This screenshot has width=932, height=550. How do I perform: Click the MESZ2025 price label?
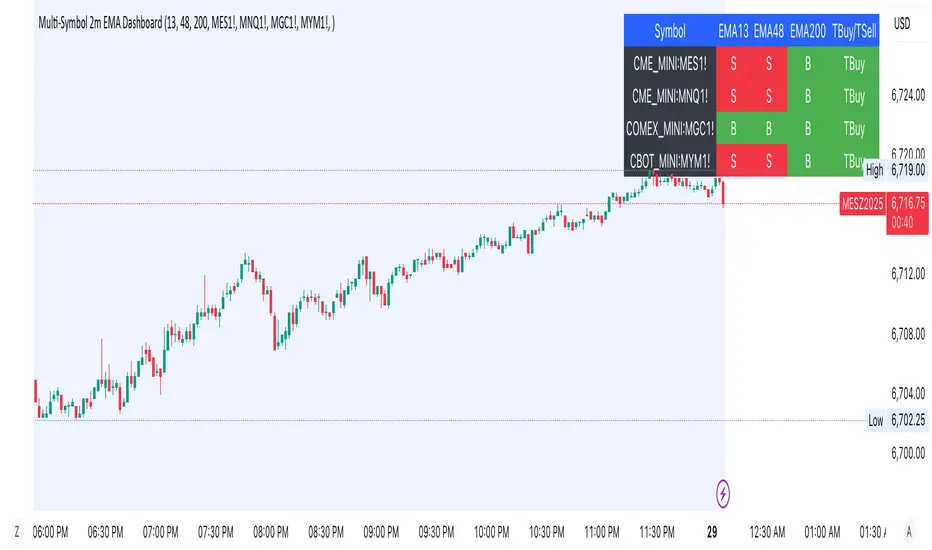(x=863, y=204)
